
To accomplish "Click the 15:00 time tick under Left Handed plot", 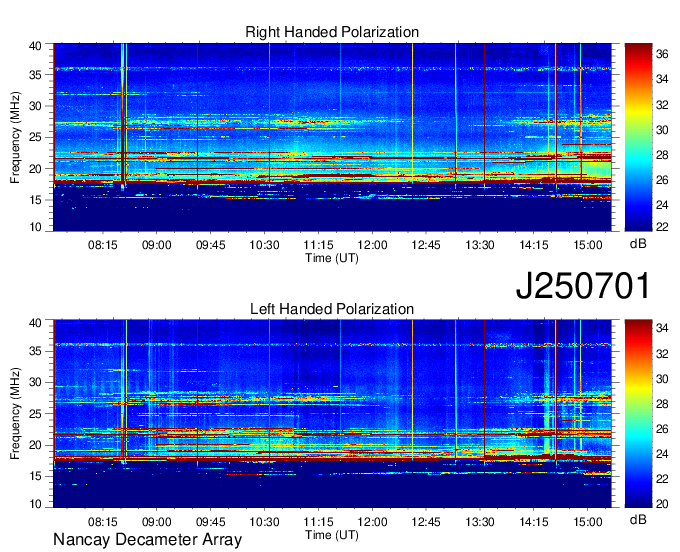I will click(588, 522).
